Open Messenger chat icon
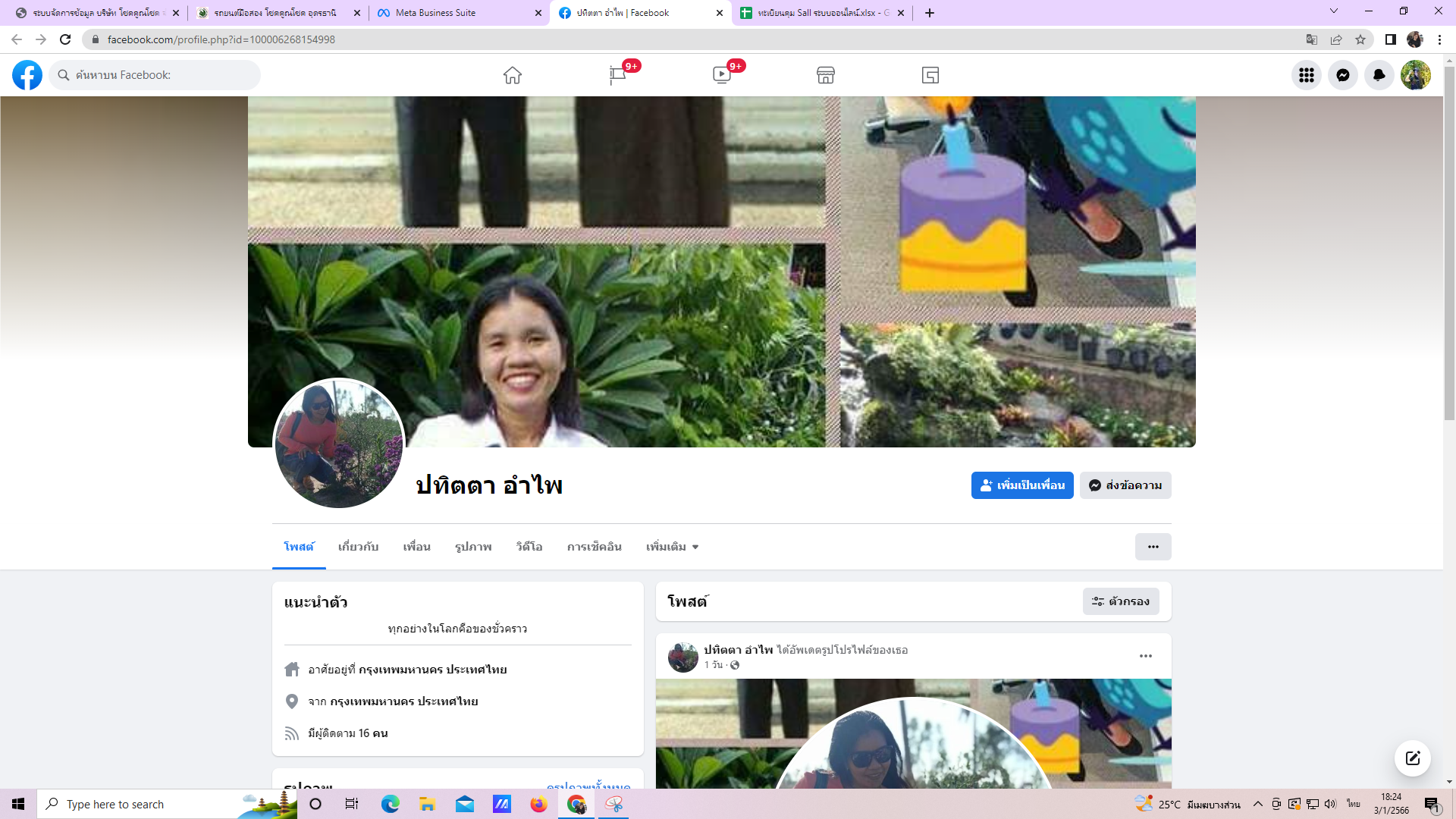The height and width of the screenshot is (819, 1456). tap(1343, 75)
